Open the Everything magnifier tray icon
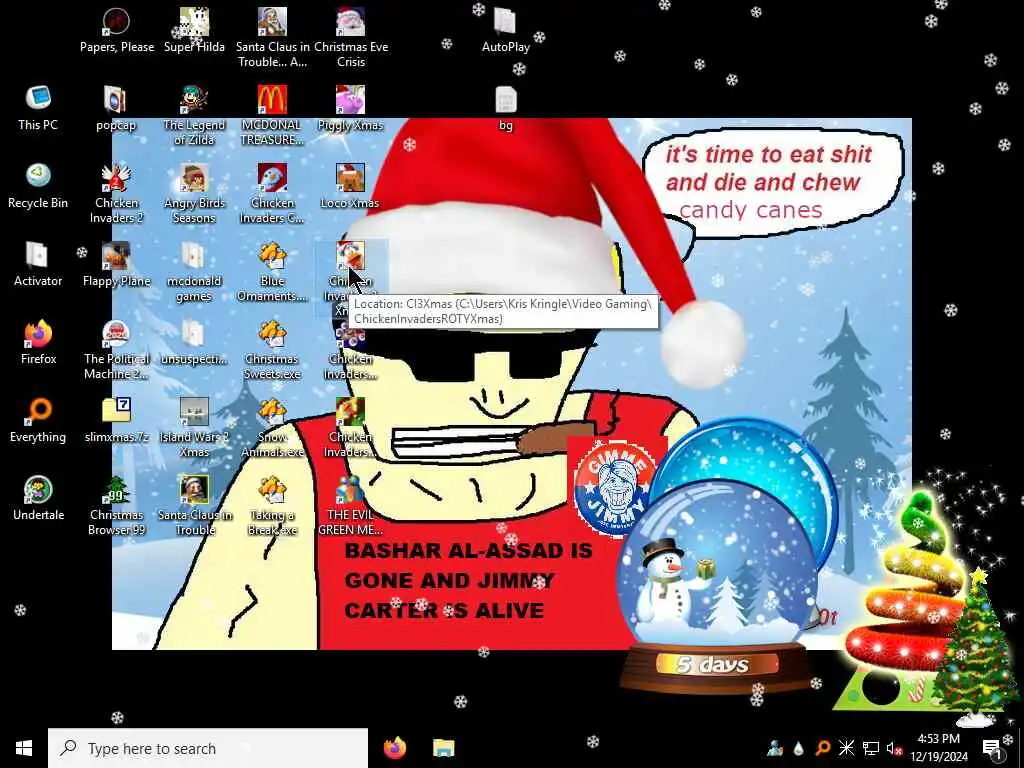This screenshot has width=1024, height=768. point(823,748)
